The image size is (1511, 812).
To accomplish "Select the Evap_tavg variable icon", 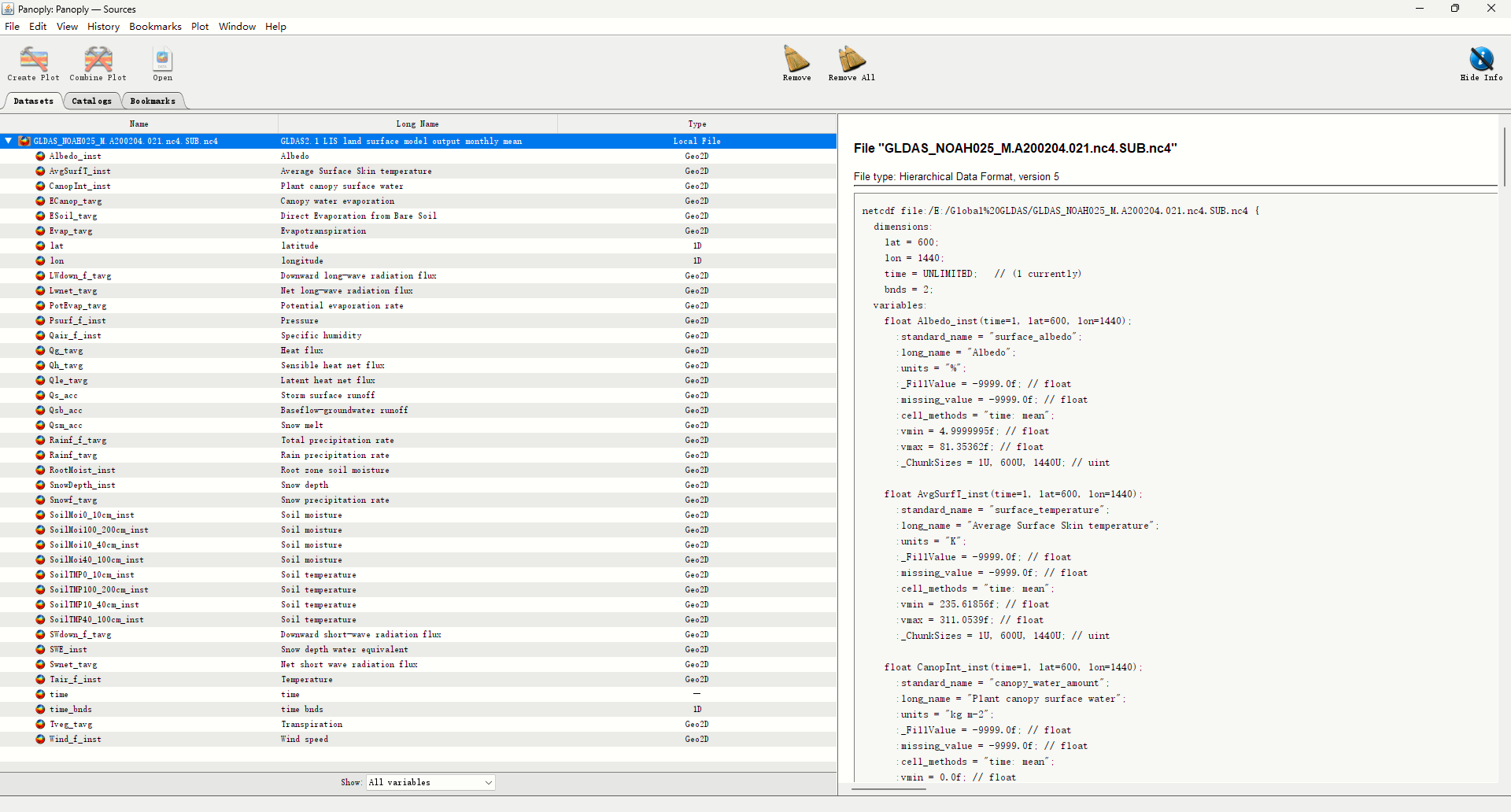I will coord(40,231).
